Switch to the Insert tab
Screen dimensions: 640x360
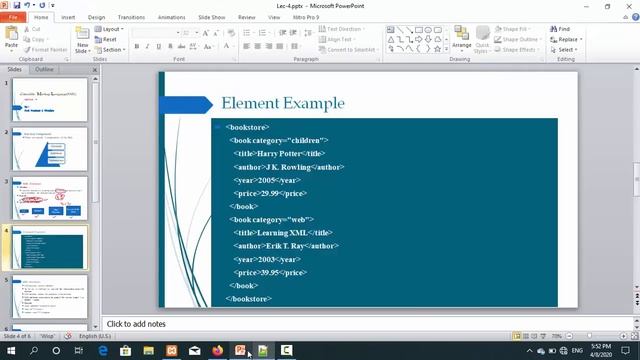68,17
